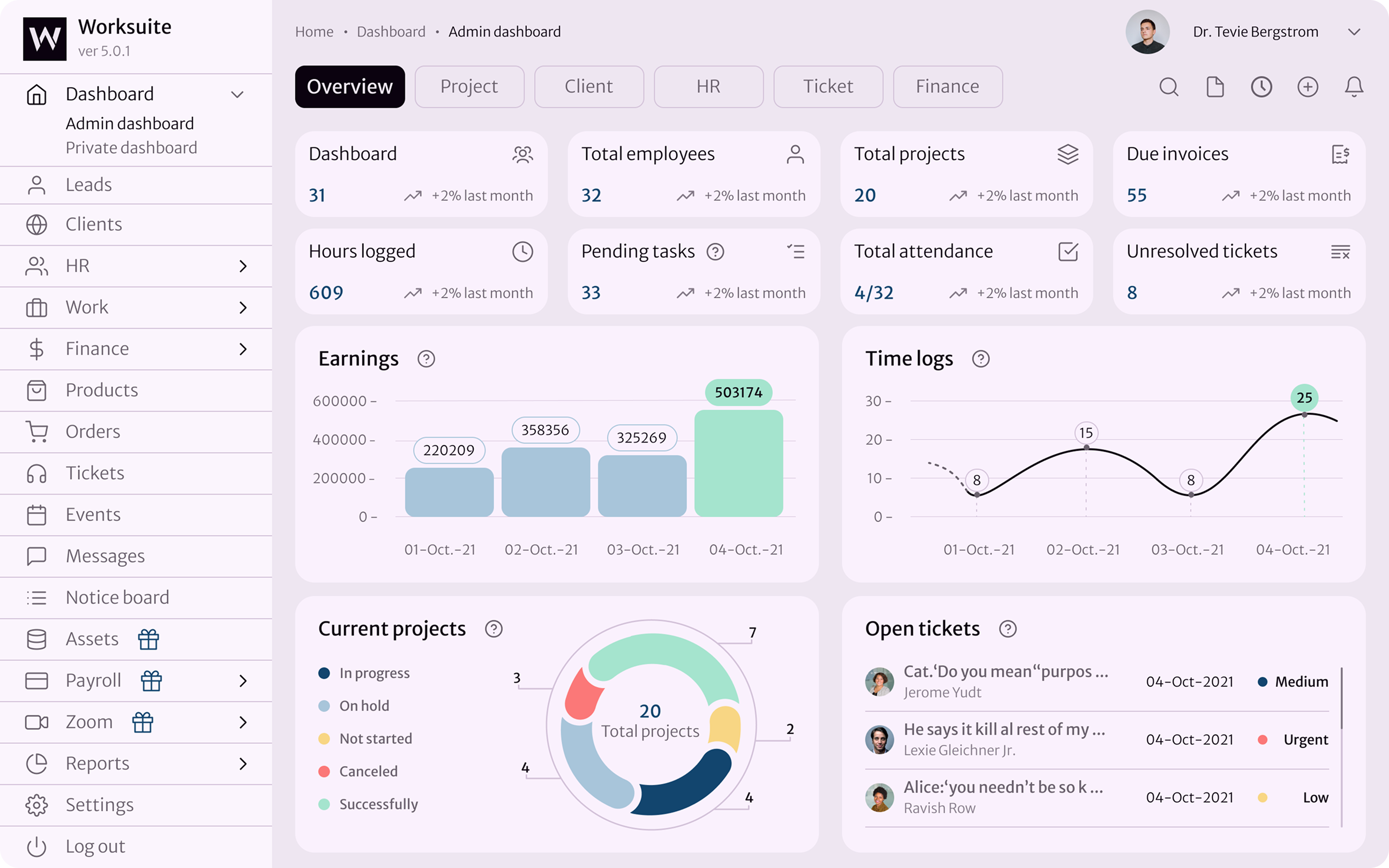Click the search magnifier icon
Screen dimensions: 1389x868
point(1169,87)
